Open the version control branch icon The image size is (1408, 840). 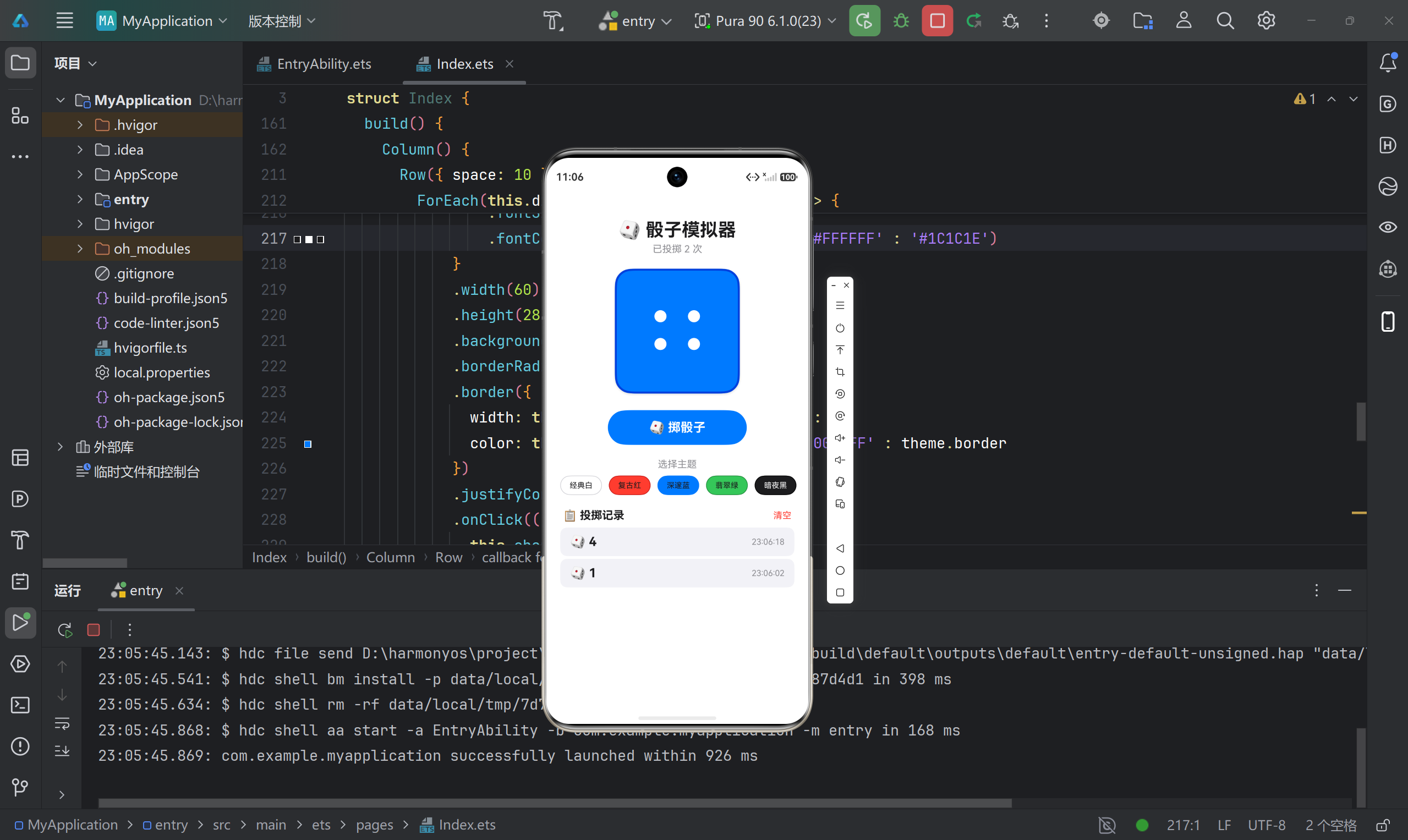pos(20,787)
